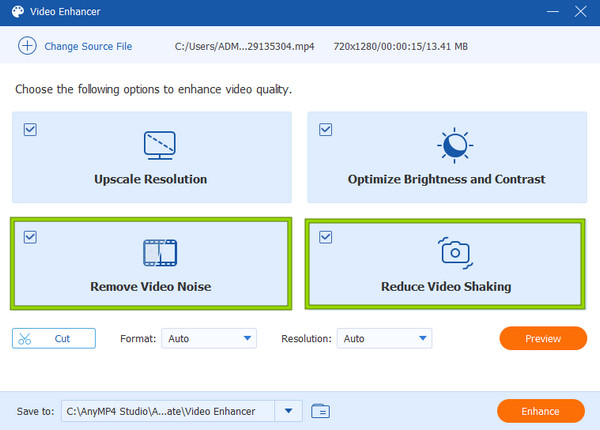The height and width of the screenshot is (430, 600).
Task: Click the Optimize Brightness sun icon
Action: [x=455, y=145]
